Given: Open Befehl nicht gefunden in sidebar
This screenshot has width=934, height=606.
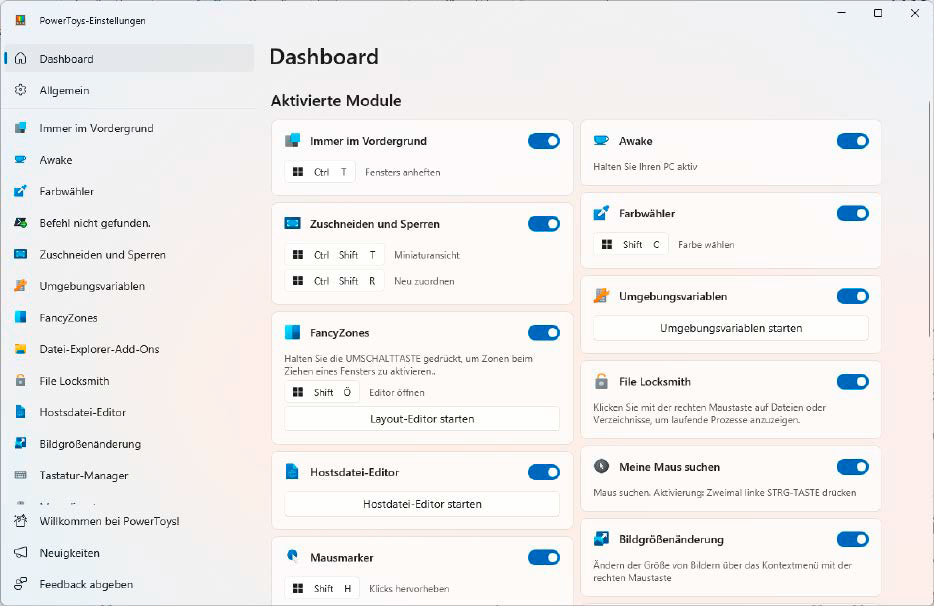Looking at the screenshot, I should (x=129, y=223).
